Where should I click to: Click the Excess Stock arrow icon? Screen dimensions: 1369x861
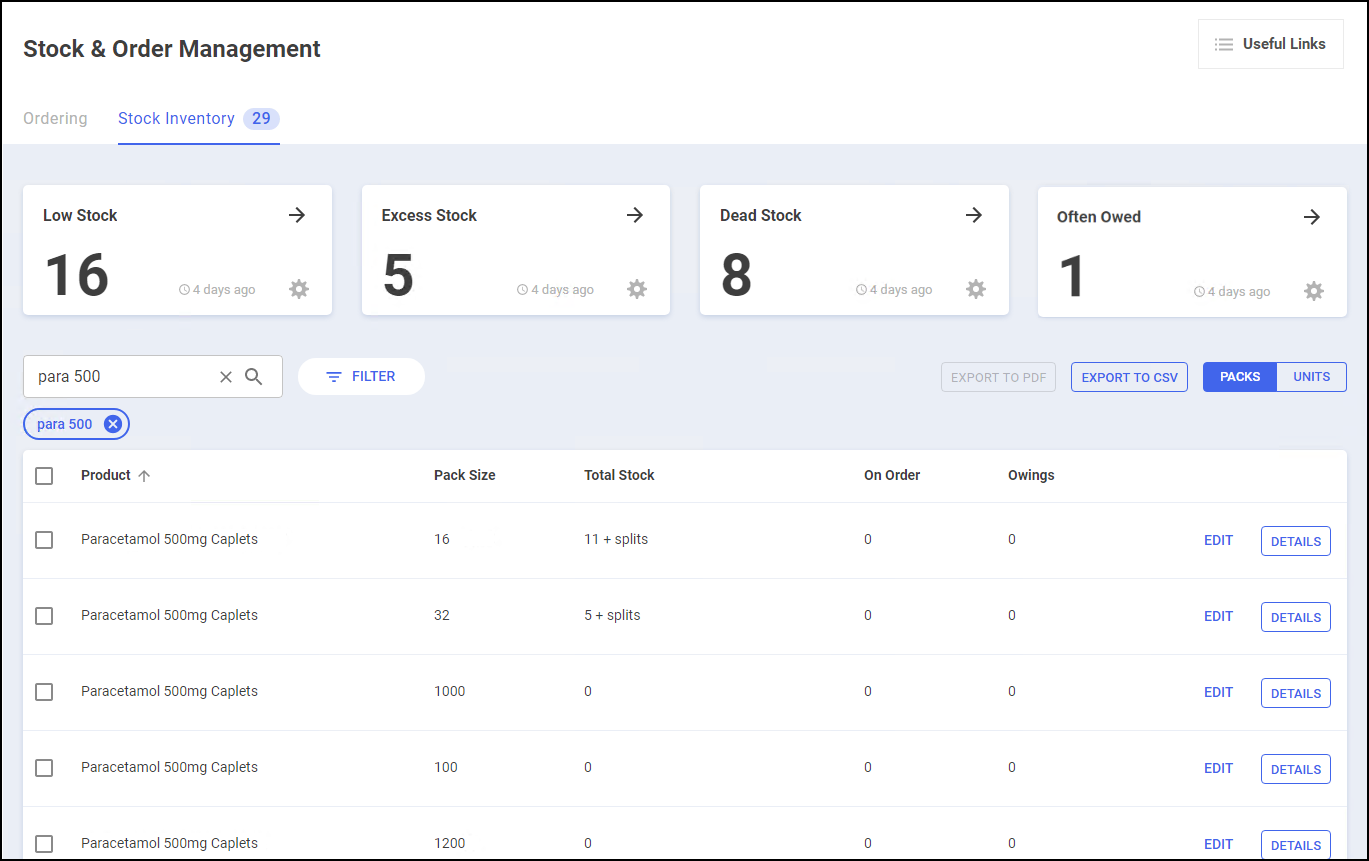pos(635,215)
